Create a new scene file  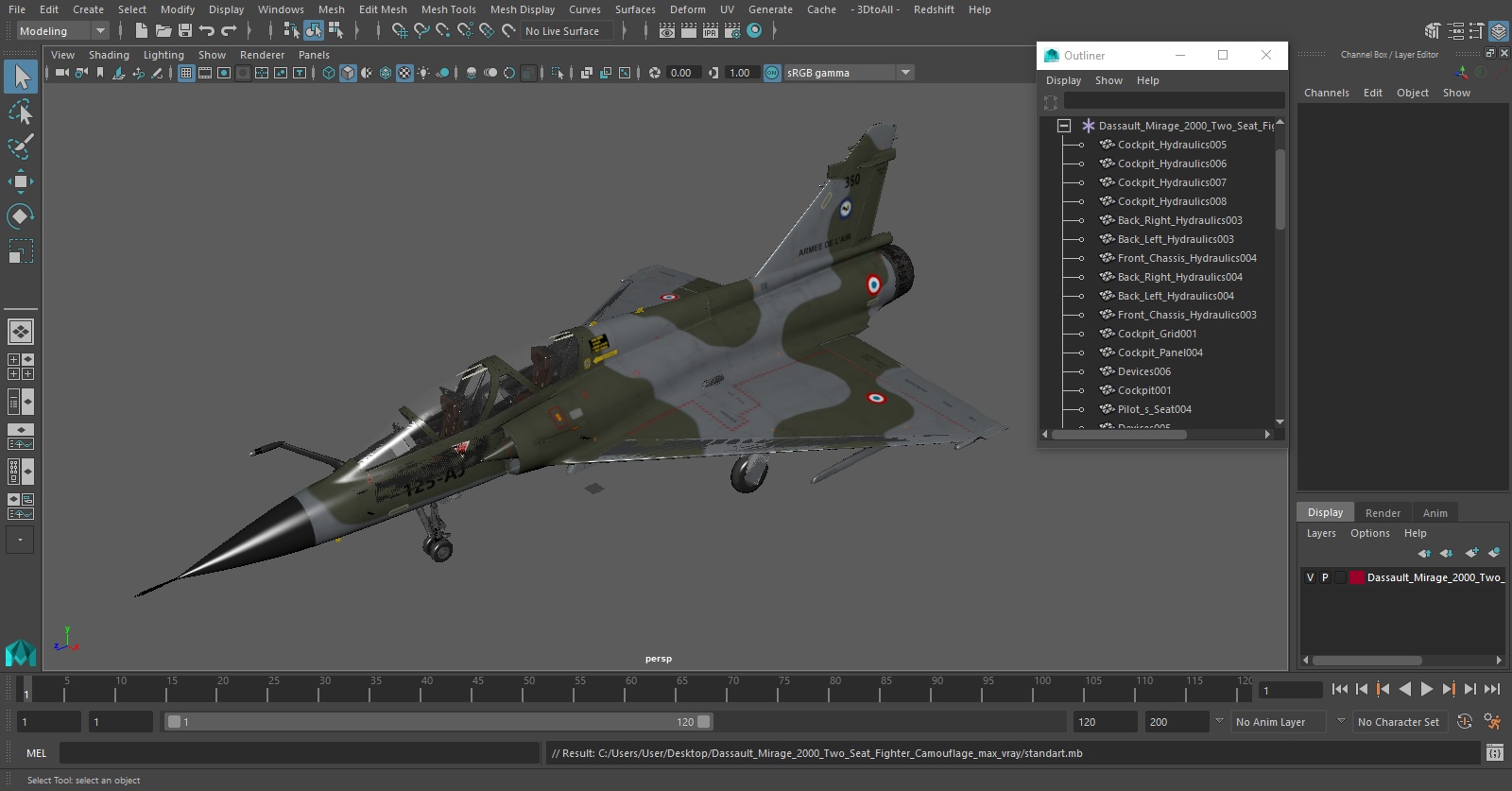click(141, 31)
